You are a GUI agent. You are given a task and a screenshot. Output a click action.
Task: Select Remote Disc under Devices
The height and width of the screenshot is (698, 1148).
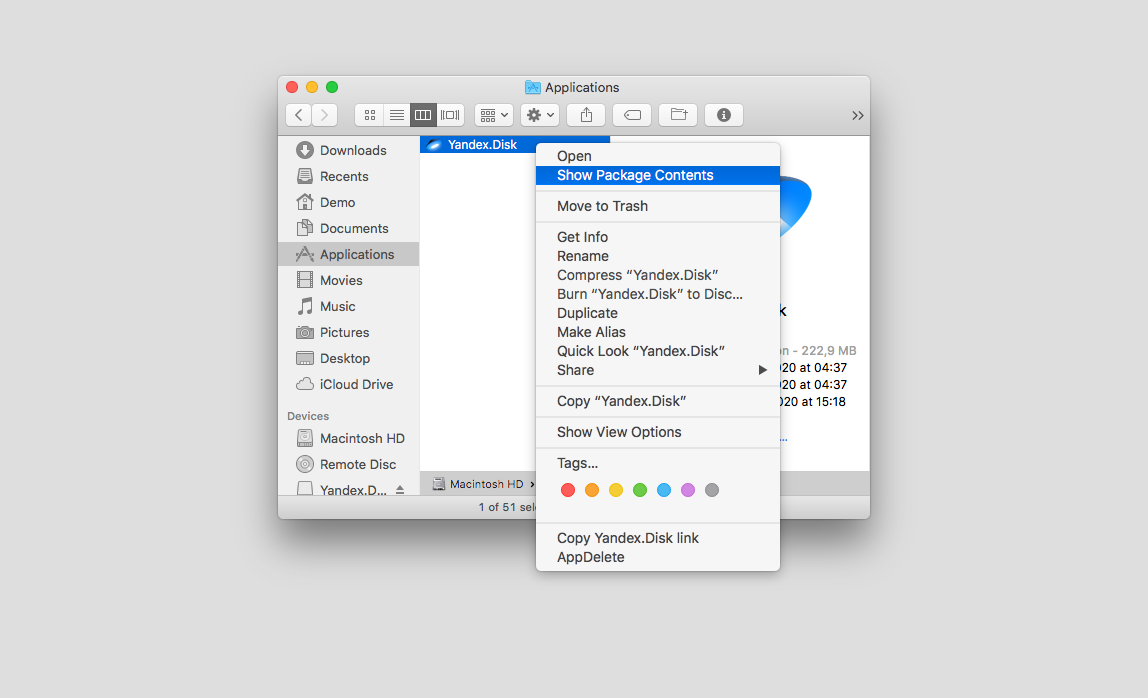[x=348, y=464]
